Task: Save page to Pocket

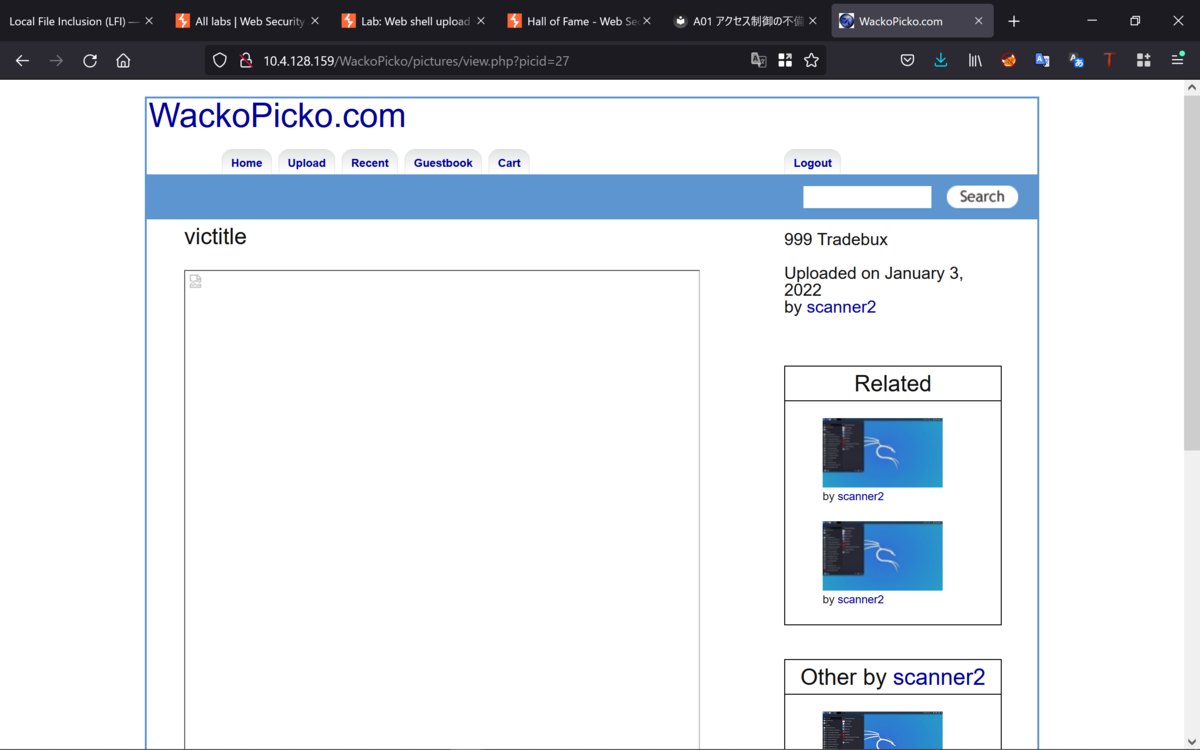Action: [907, 60]
